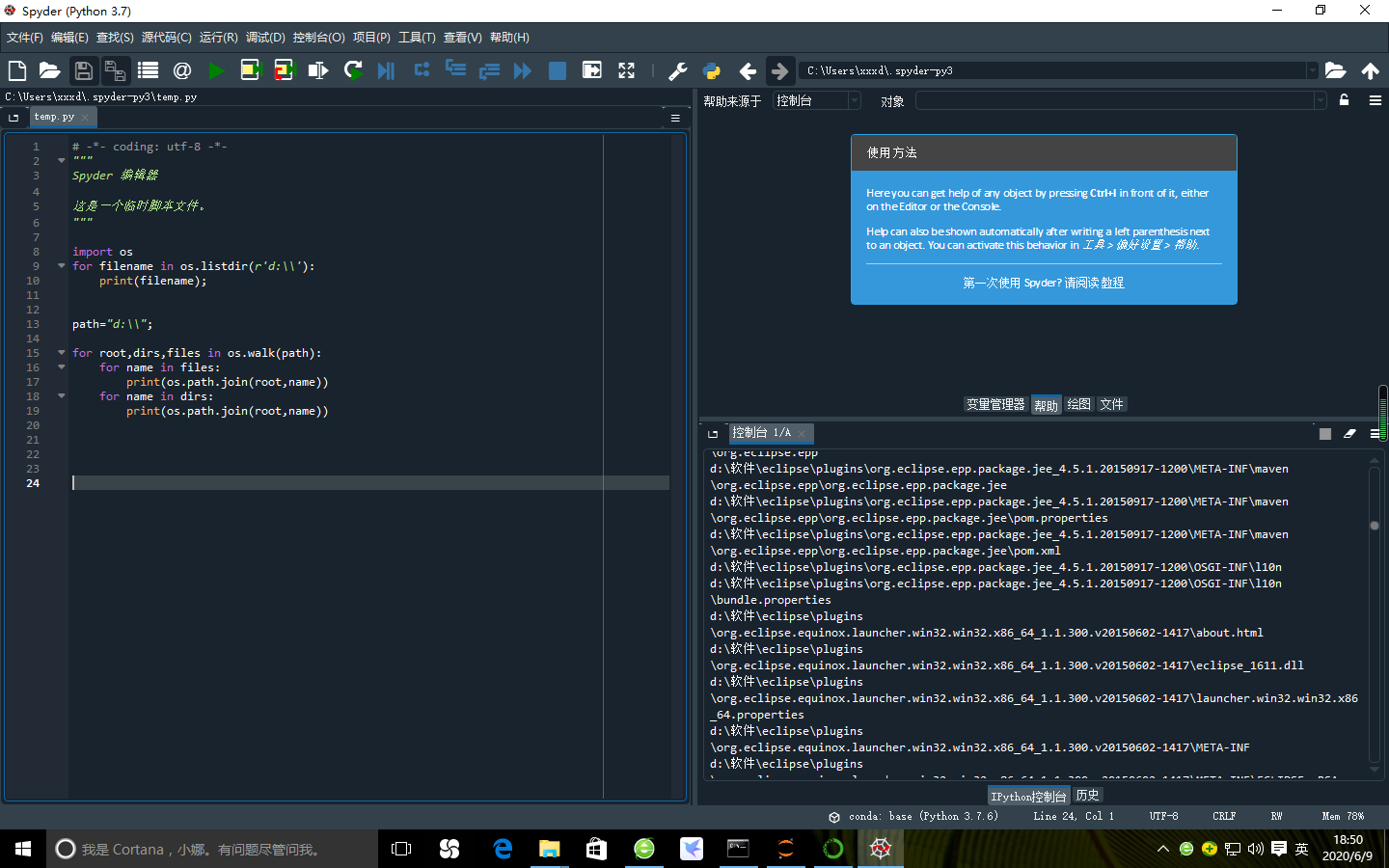Clear console with eraser icon
Screen dimensions: 1389x868
pos(1349,434)
